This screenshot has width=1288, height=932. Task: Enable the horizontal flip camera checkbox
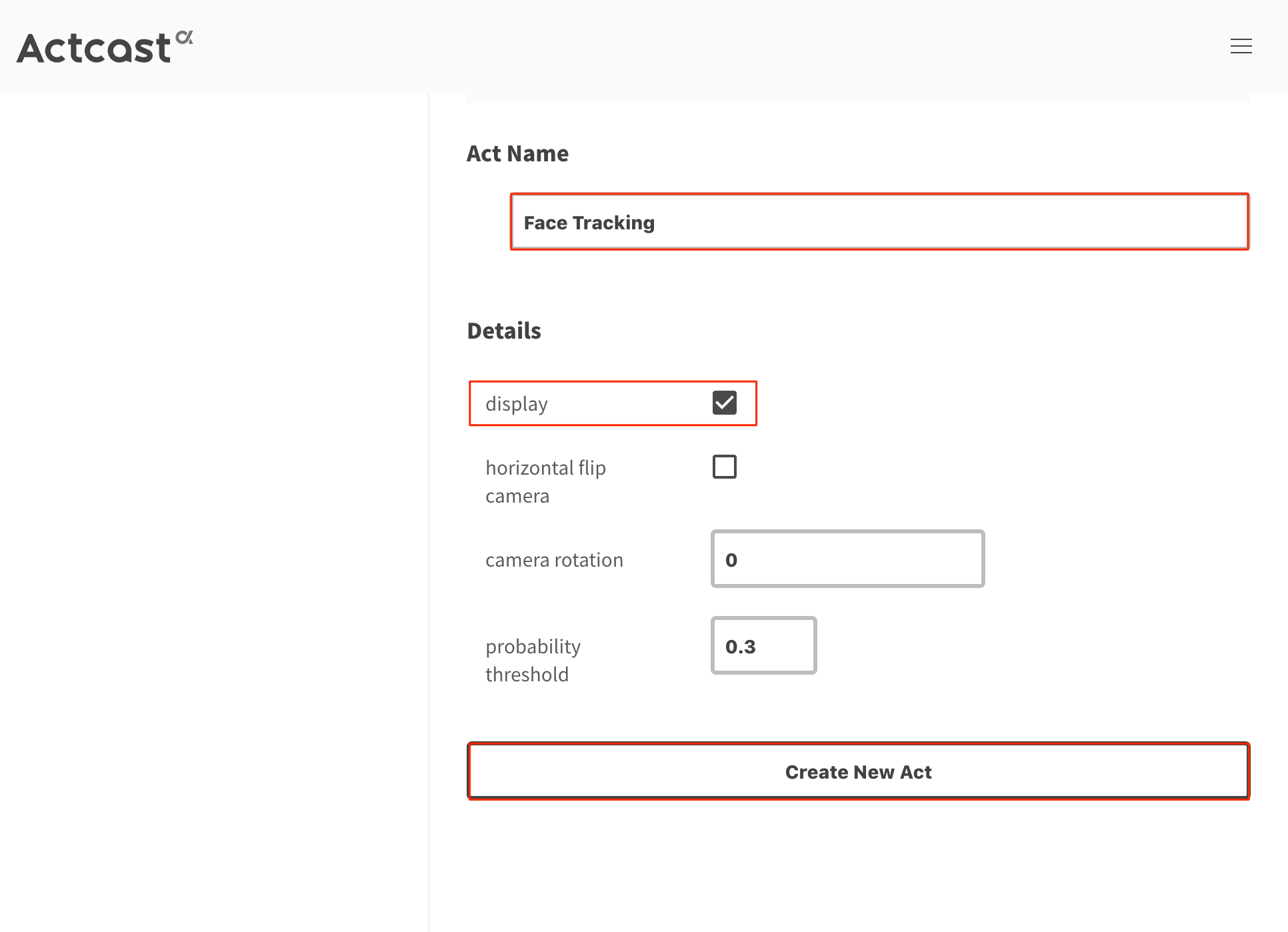724,467
